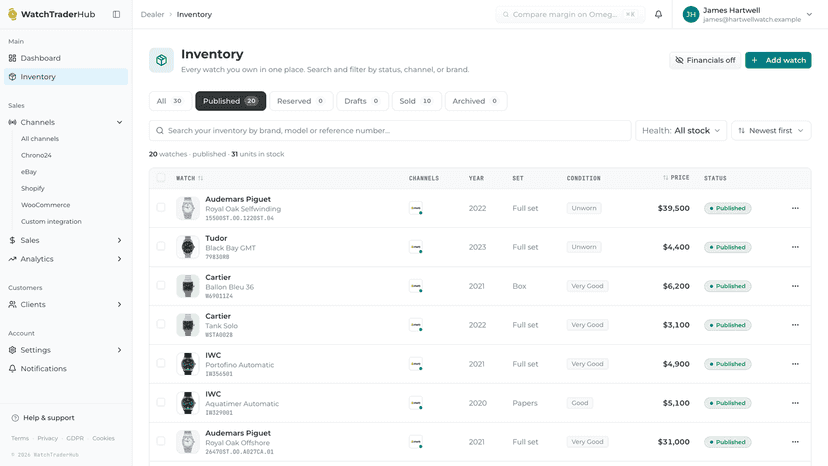Open Newest first sort dropdown
Viewport: 828px width, 466px height.
771,131
